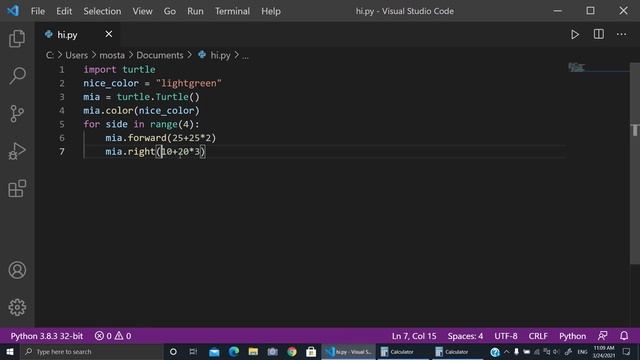Open Task View on taskbar
The image size is (640, 360).
(193, 352)
